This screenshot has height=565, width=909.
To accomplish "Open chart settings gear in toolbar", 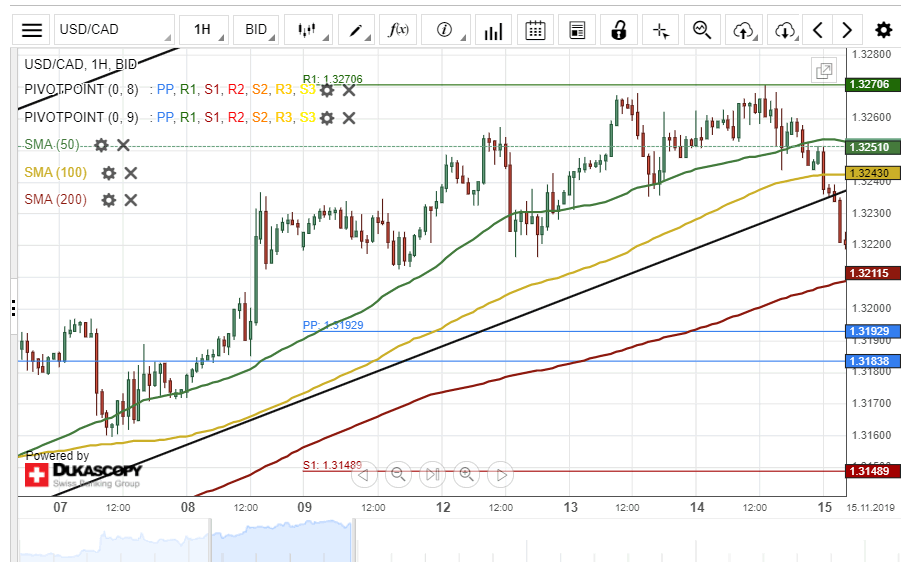I will point(883,30).
